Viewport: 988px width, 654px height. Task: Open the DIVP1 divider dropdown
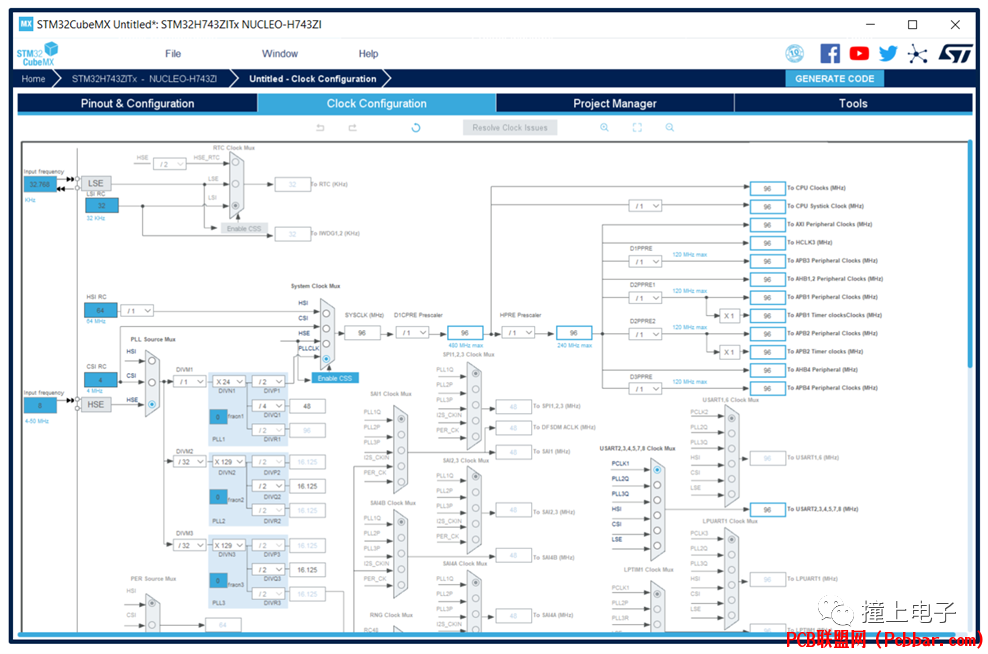point(268,382)
